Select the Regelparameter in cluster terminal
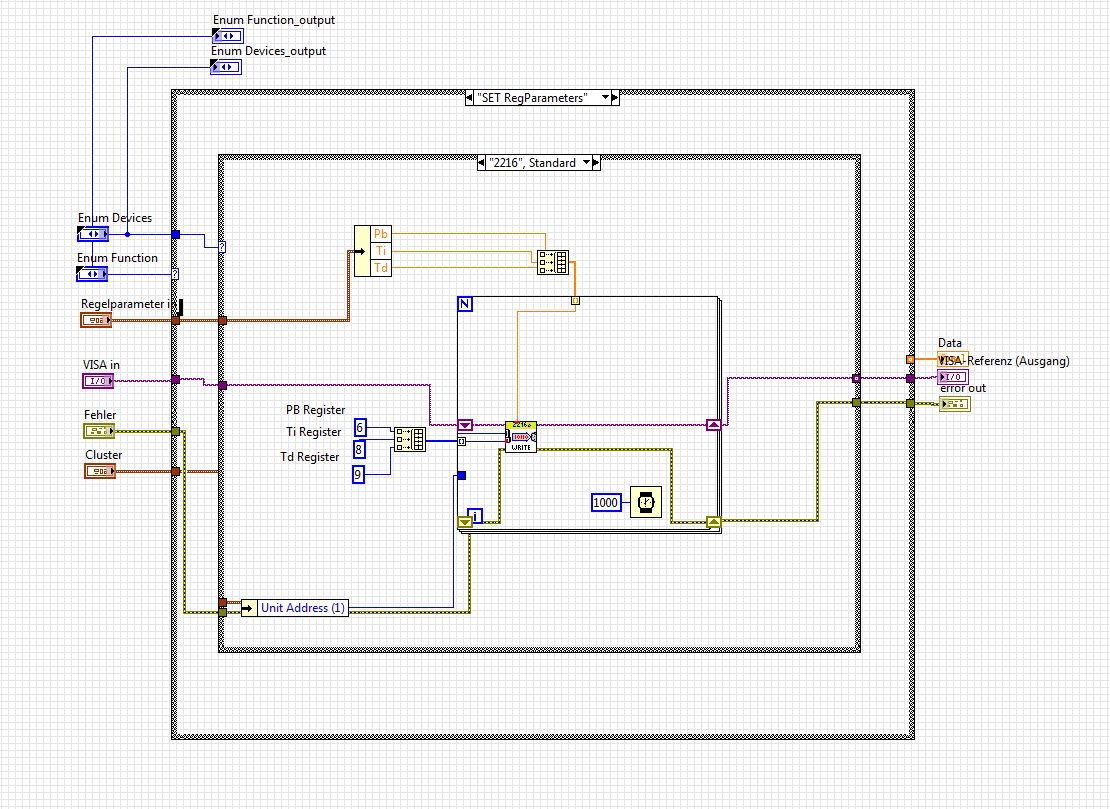This screenshot has height=809, width=1110. point(96,321)
